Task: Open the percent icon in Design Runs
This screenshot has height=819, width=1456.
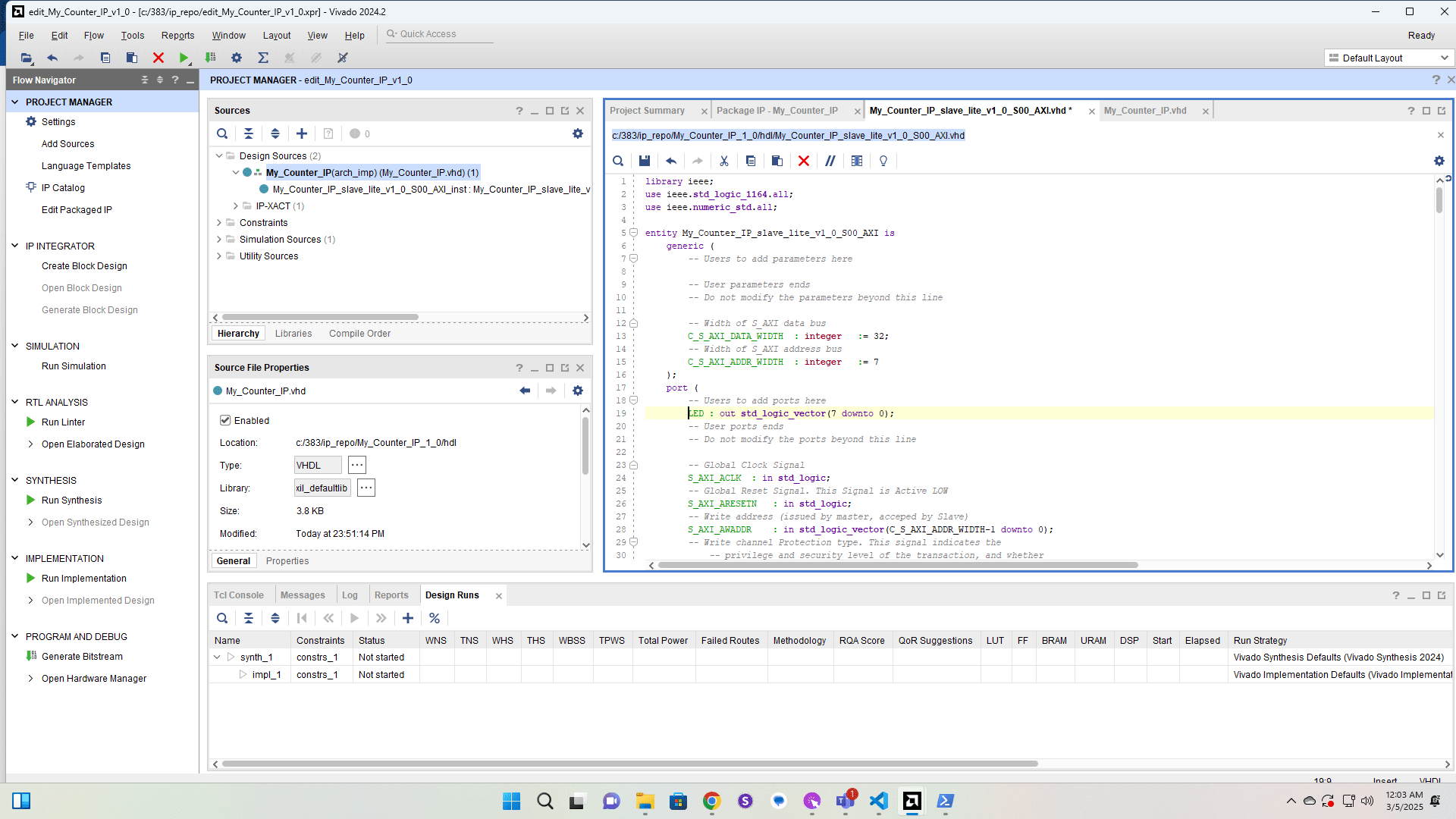Action: (x=435, y=618)
